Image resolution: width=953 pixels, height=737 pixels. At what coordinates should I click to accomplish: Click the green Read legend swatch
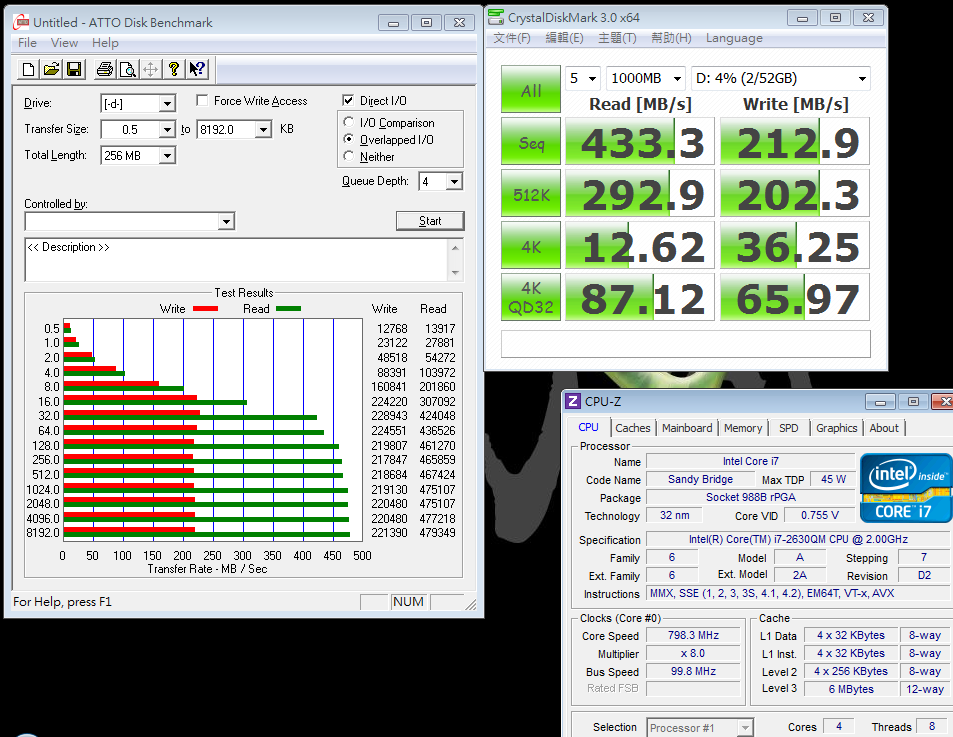(x=289, y=309)
